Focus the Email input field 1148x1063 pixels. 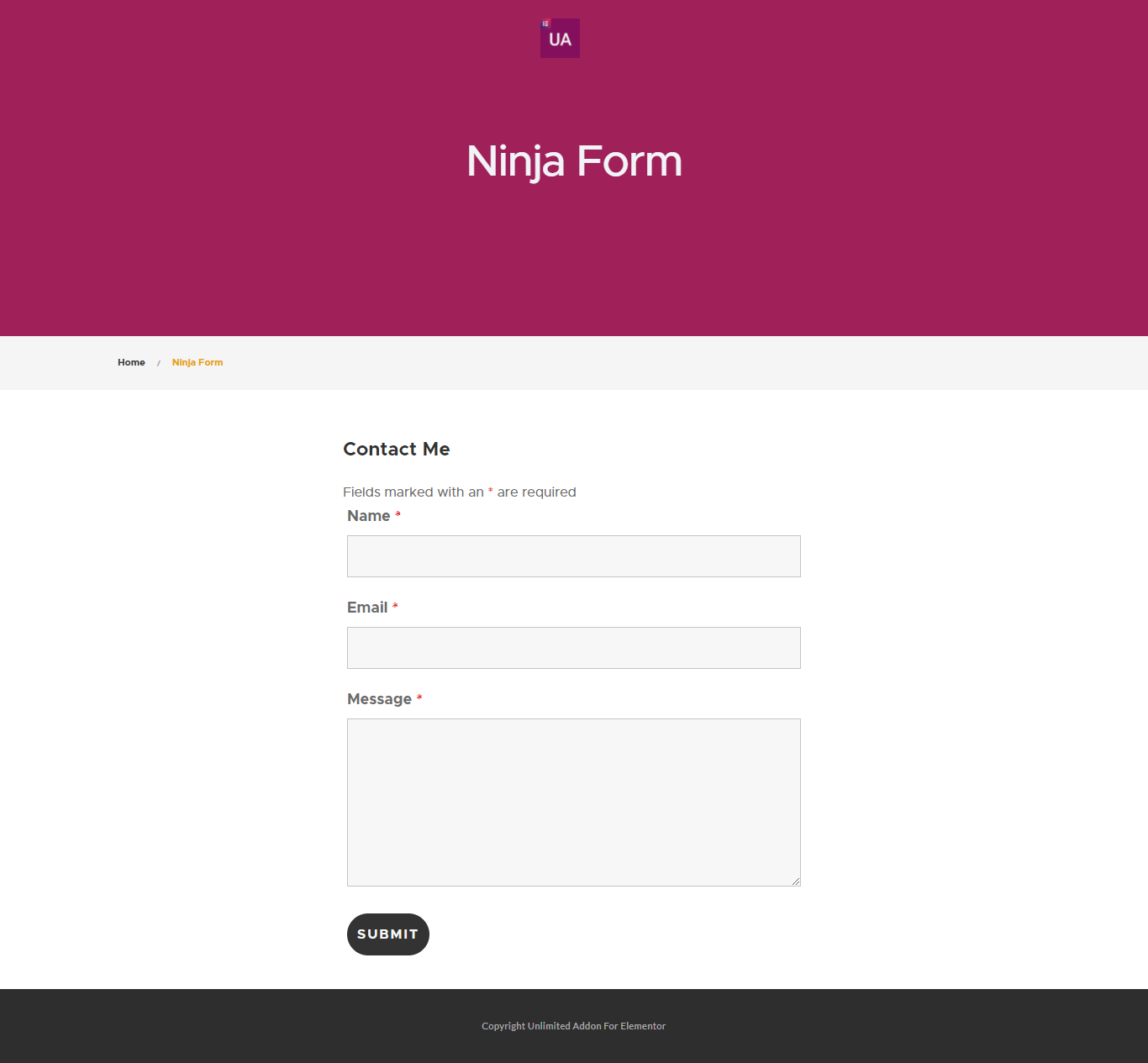click(574, 648)
